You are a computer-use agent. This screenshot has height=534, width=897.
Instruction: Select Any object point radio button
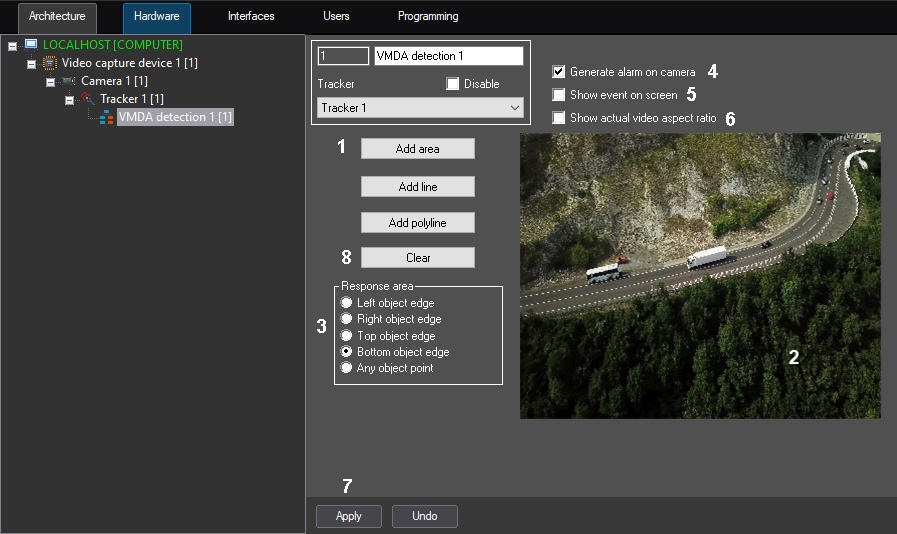pos(347,368)
